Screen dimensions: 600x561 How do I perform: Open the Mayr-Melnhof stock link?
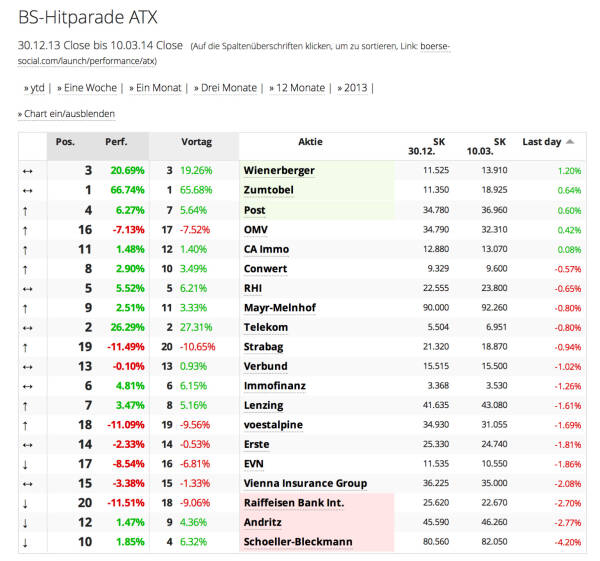(x=280, y=308)
